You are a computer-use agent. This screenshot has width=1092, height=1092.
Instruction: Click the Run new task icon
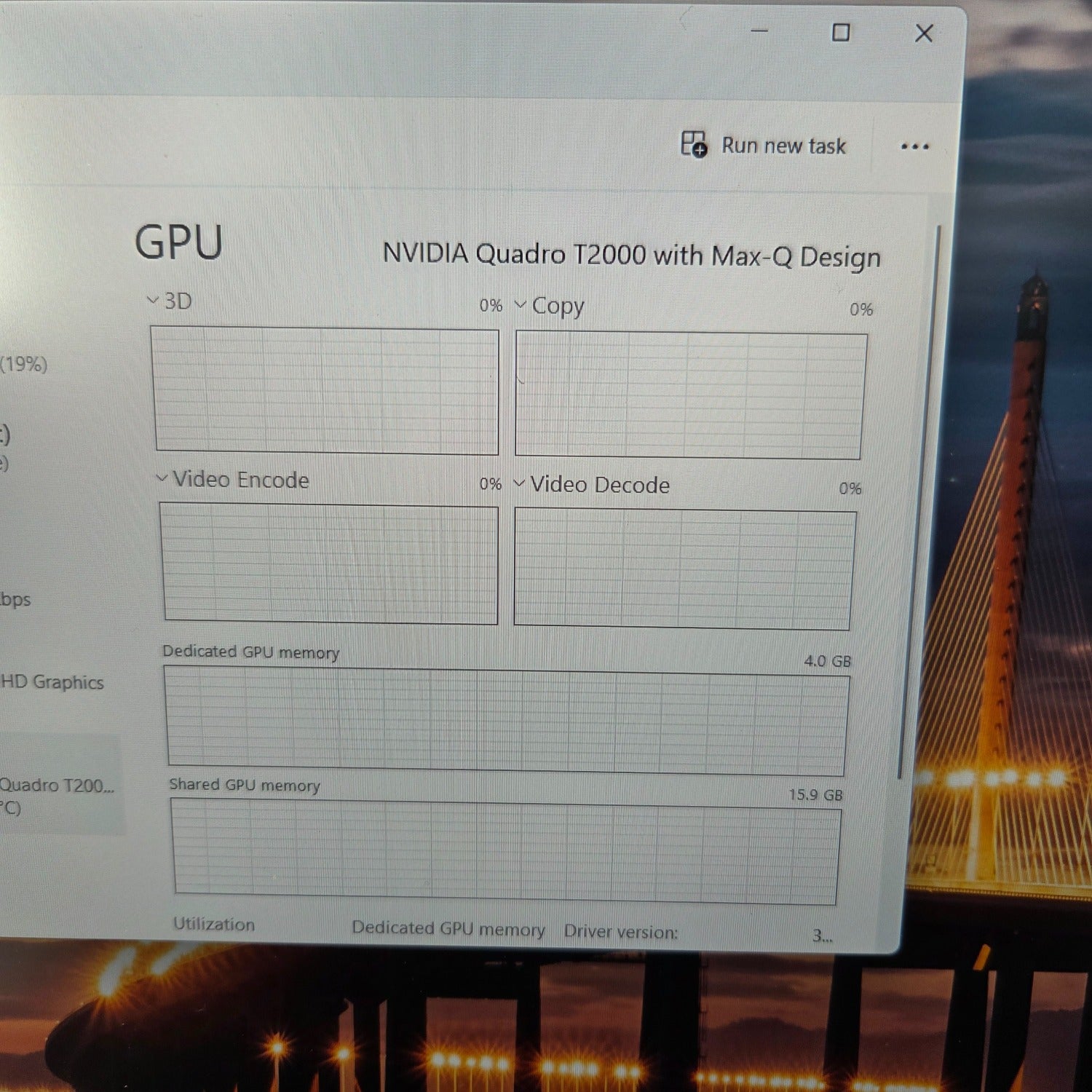point(693,143)
